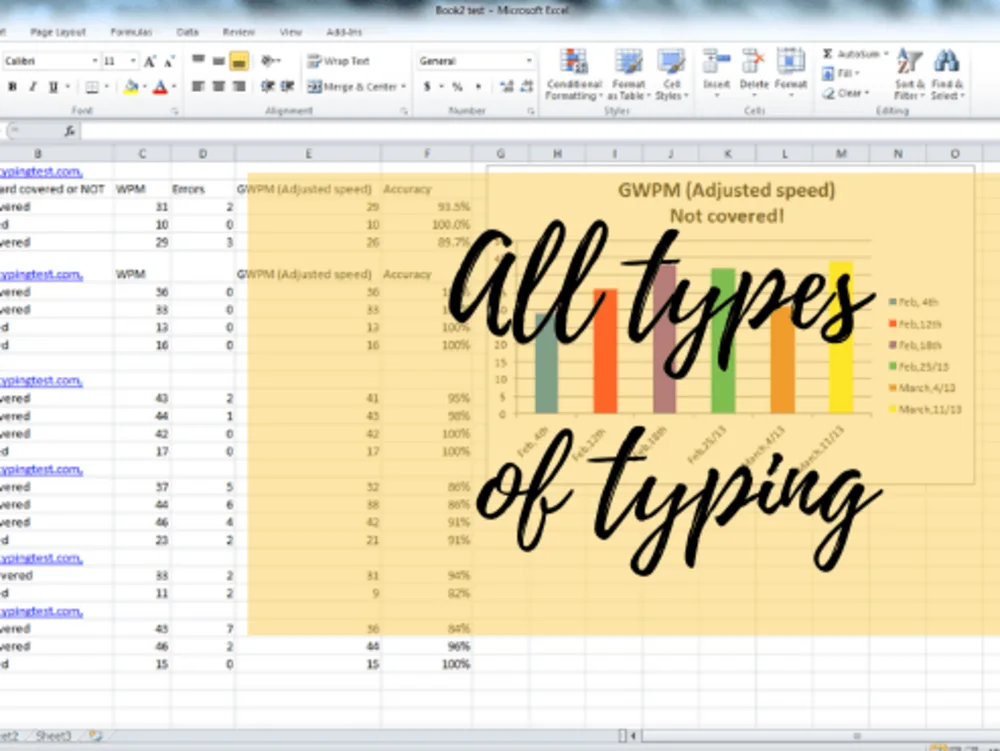Open the Calibri font name dropdown
Screen dimensions: 1000x751
click(95, 61)
